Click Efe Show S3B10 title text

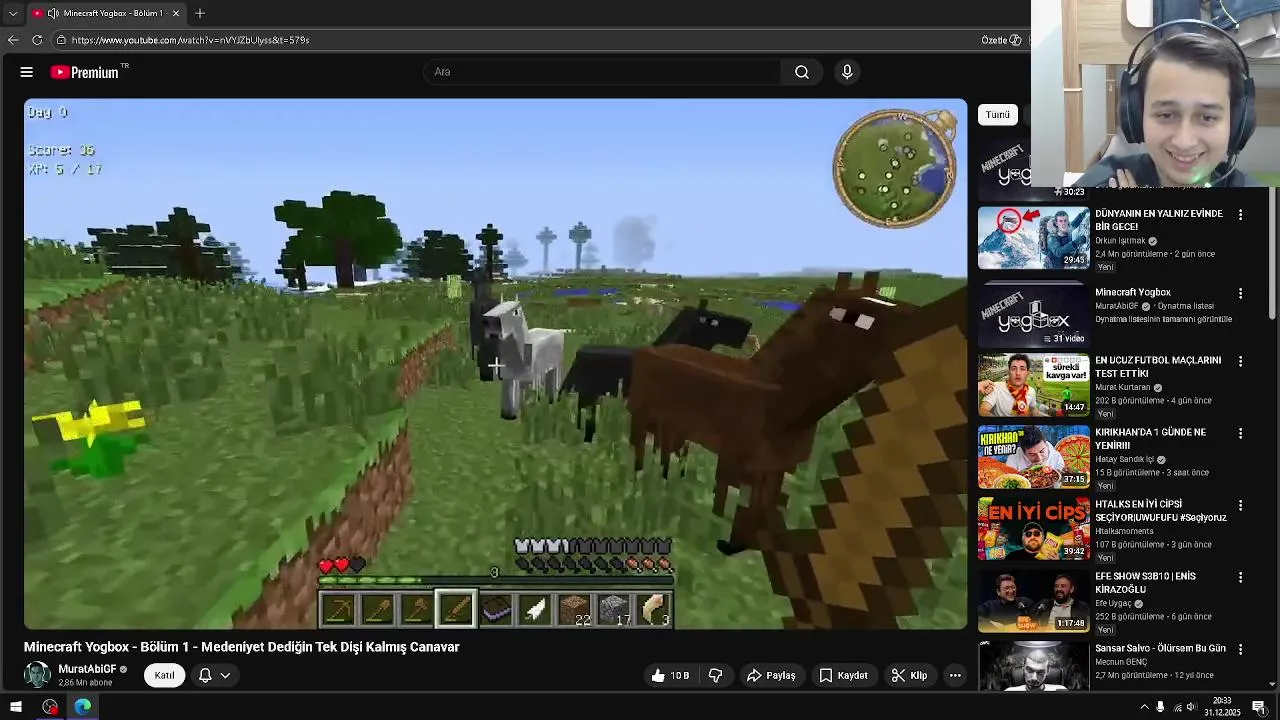(x=1145, y=583)
